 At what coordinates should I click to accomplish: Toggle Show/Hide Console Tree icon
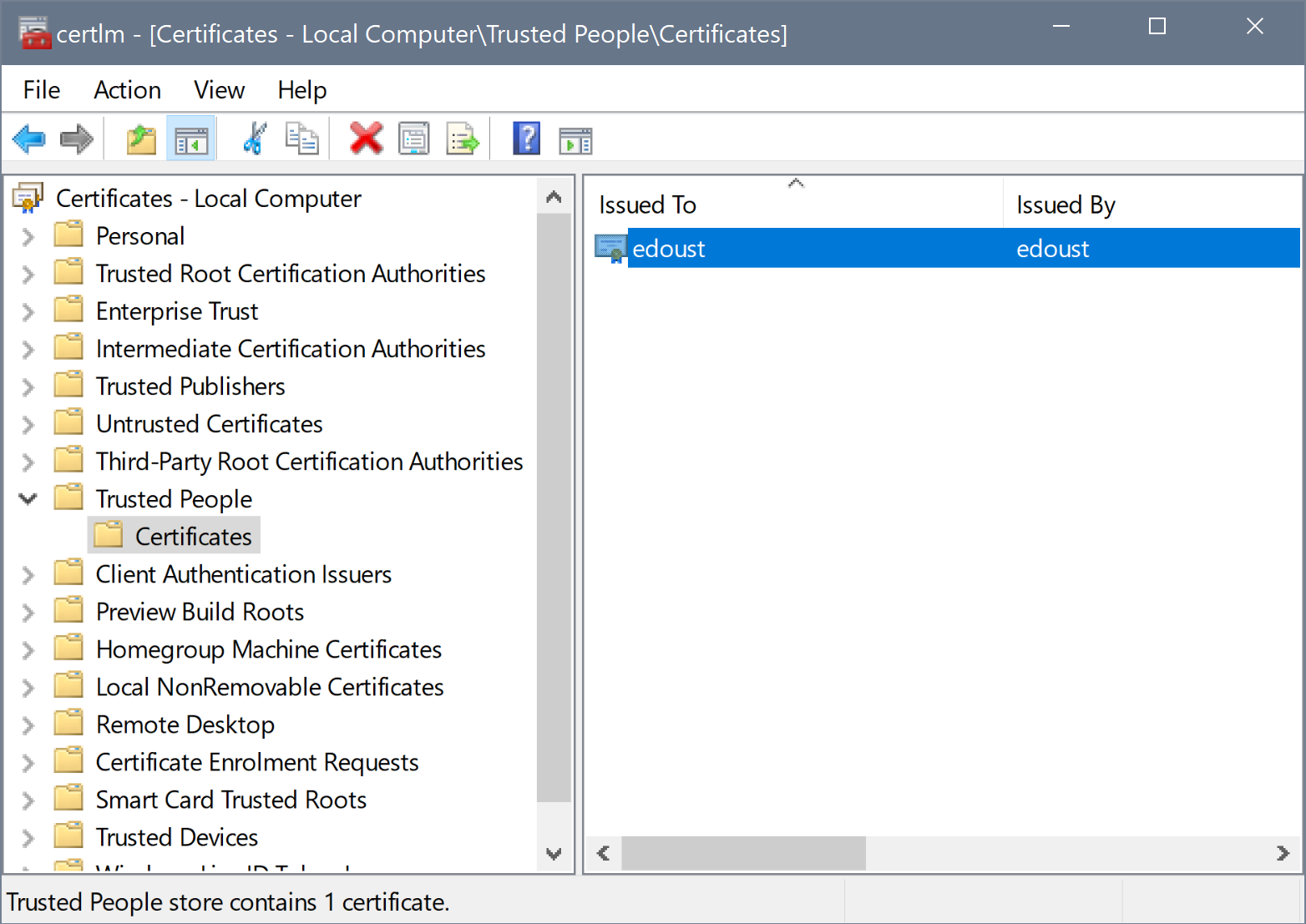(x=191, y=139)
